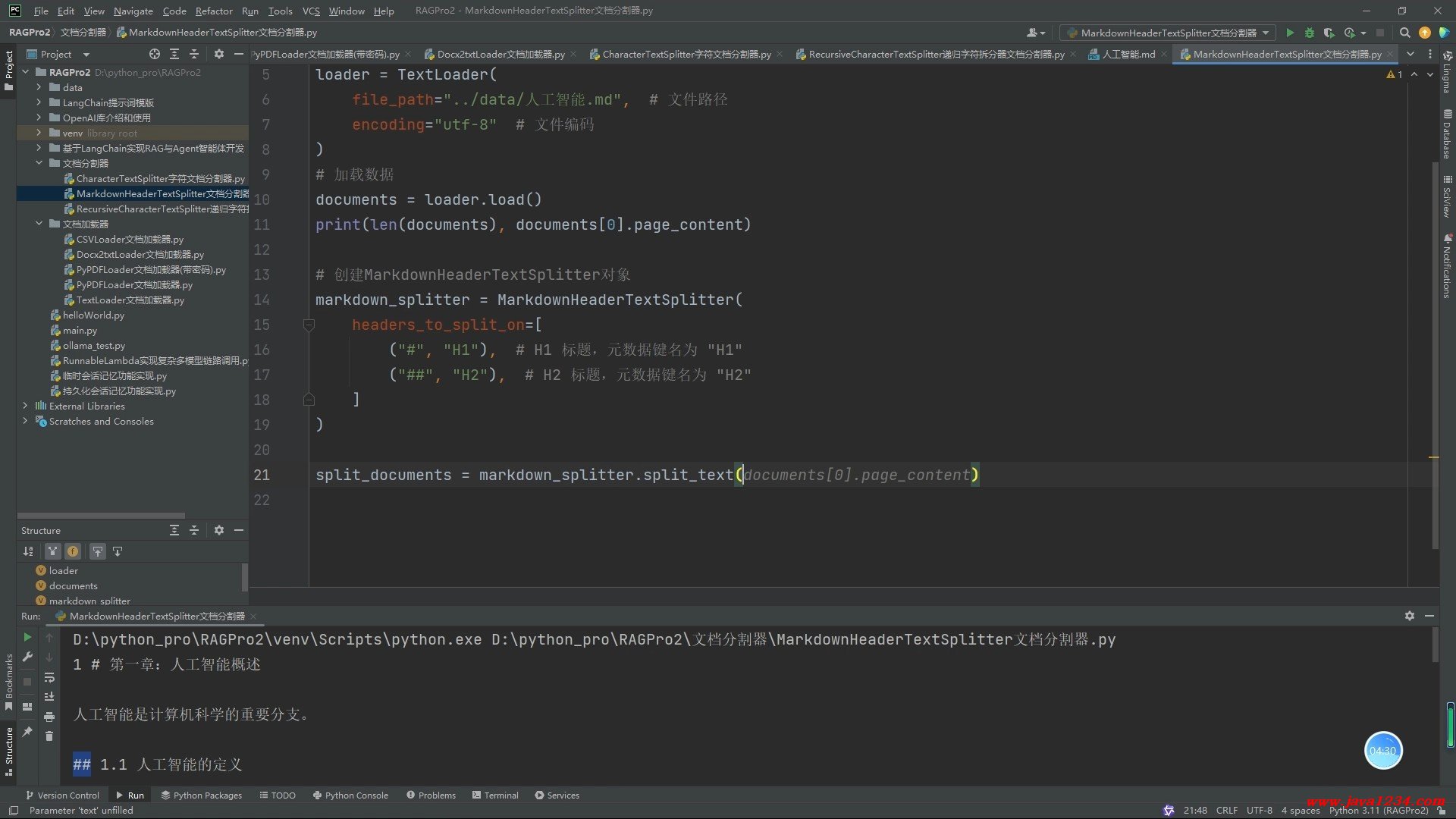This screenshot has width=1456, height=819.
Task: Open the Terminal tool window
Action: (495, 795)
